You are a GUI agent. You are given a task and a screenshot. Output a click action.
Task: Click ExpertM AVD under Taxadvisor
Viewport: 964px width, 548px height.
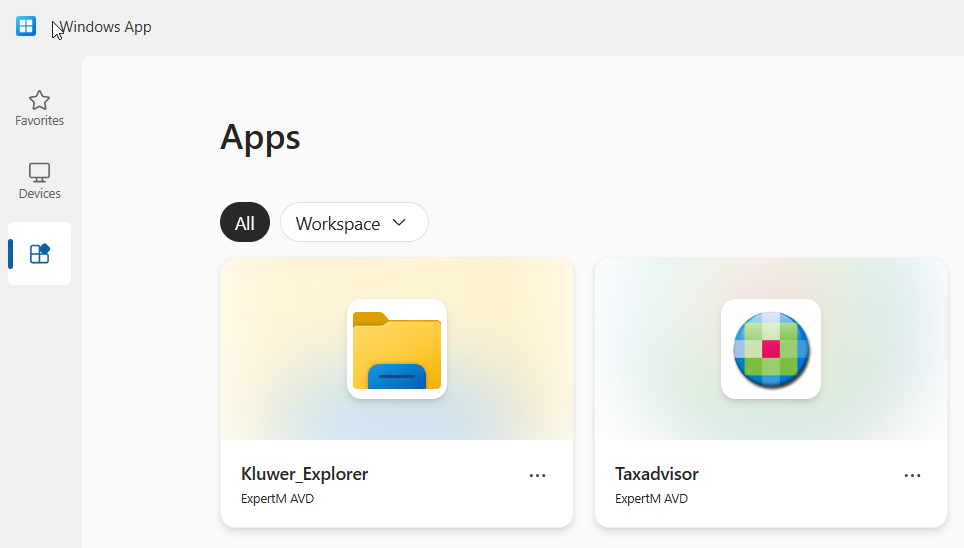tap(651, 499)
